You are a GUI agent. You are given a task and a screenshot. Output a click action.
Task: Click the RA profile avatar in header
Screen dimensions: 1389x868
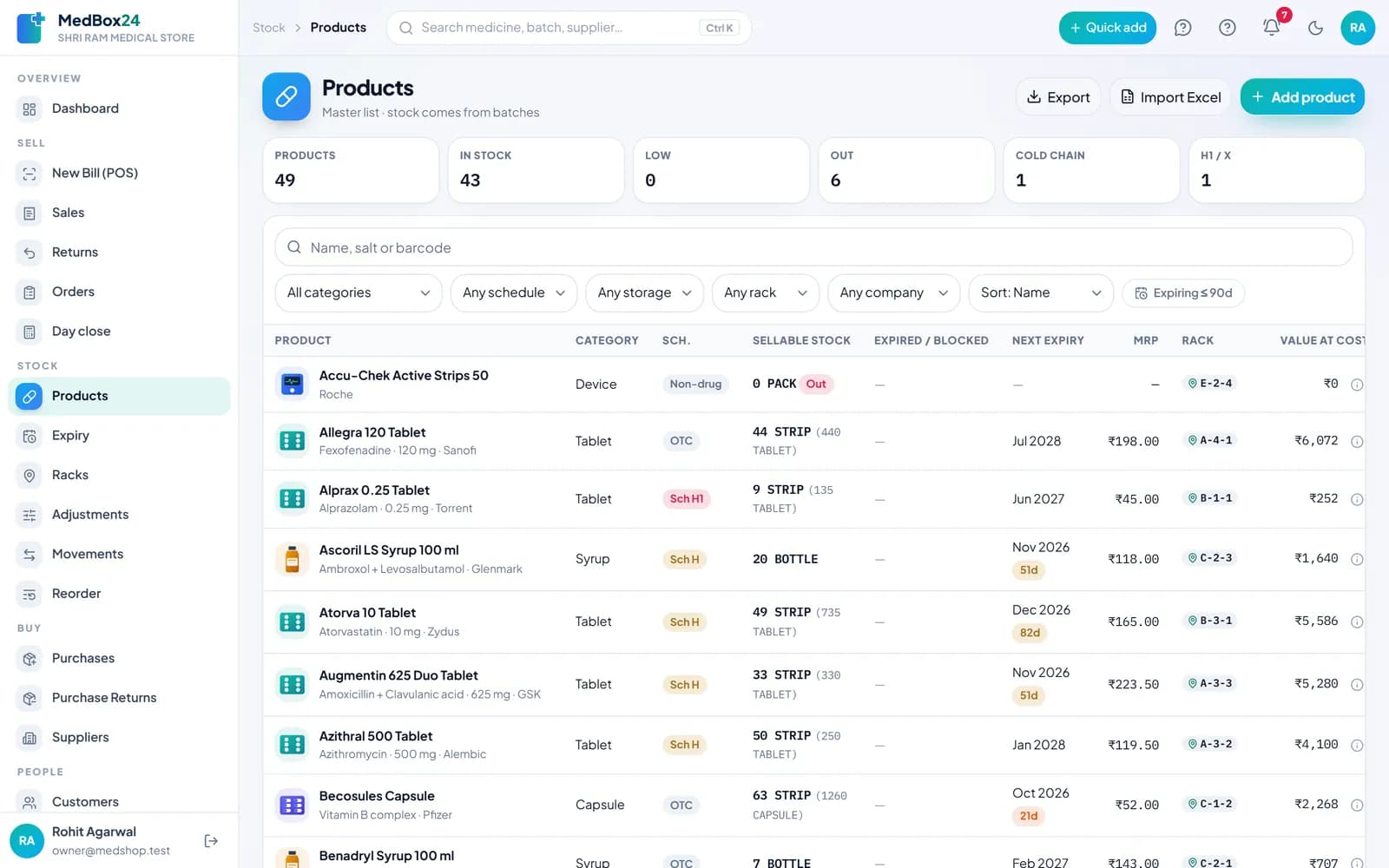[1358, 28]
